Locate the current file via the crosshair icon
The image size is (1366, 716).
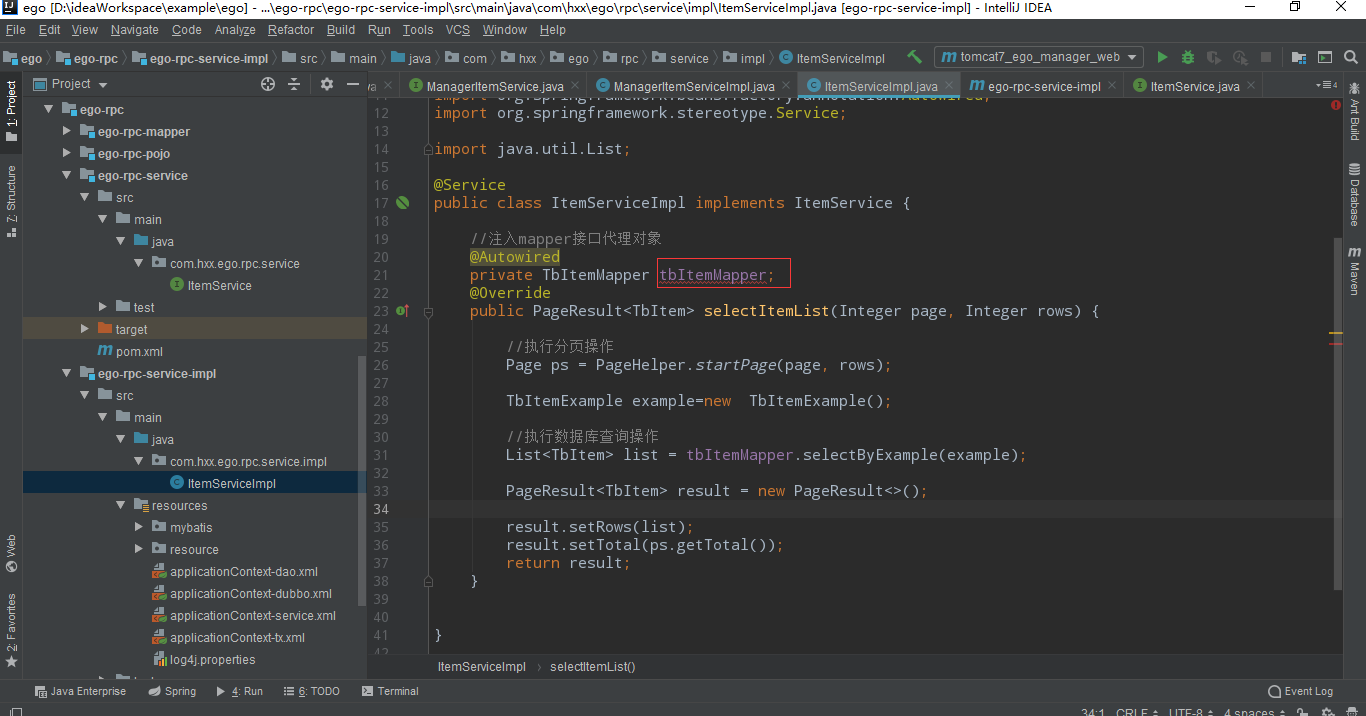(268, 84)
